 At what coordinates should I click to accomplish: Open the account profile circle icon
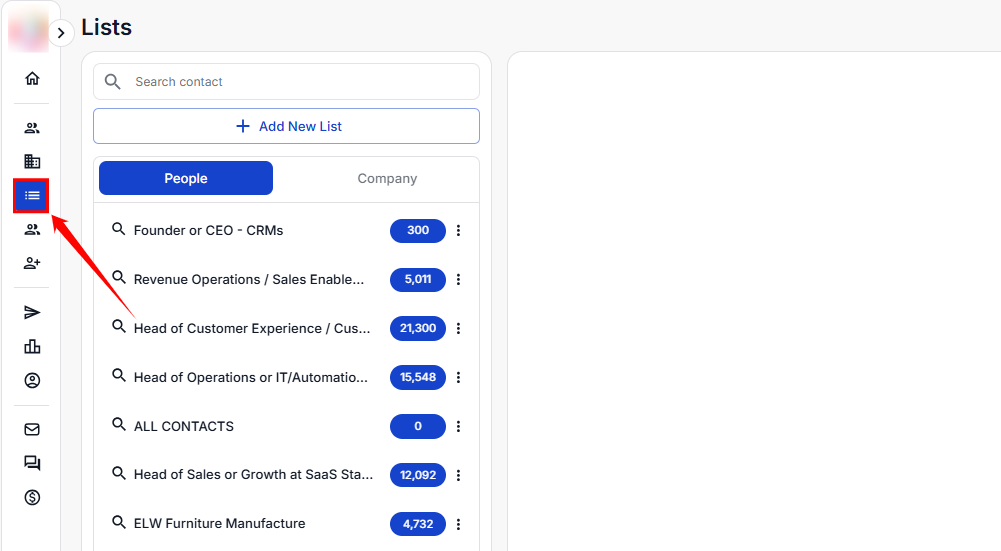pyautogui.click(x=32, y=381)
